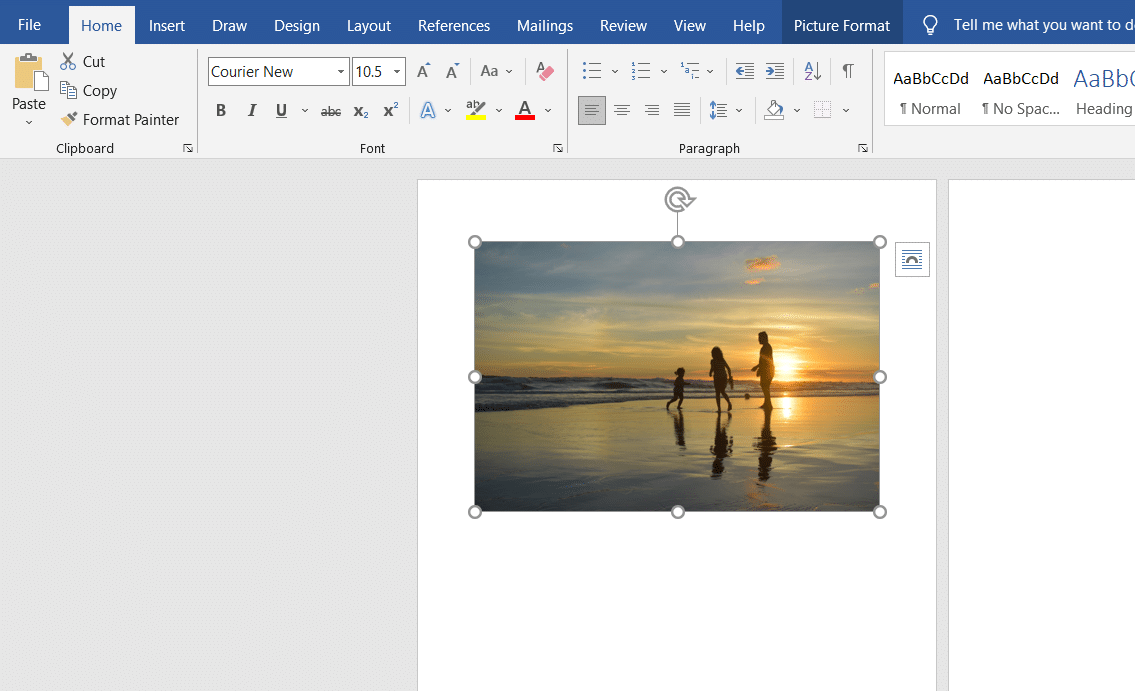The height and width of the screenshot is (691, 1135).
Task: Apply red font color
Action: (525, 110)
